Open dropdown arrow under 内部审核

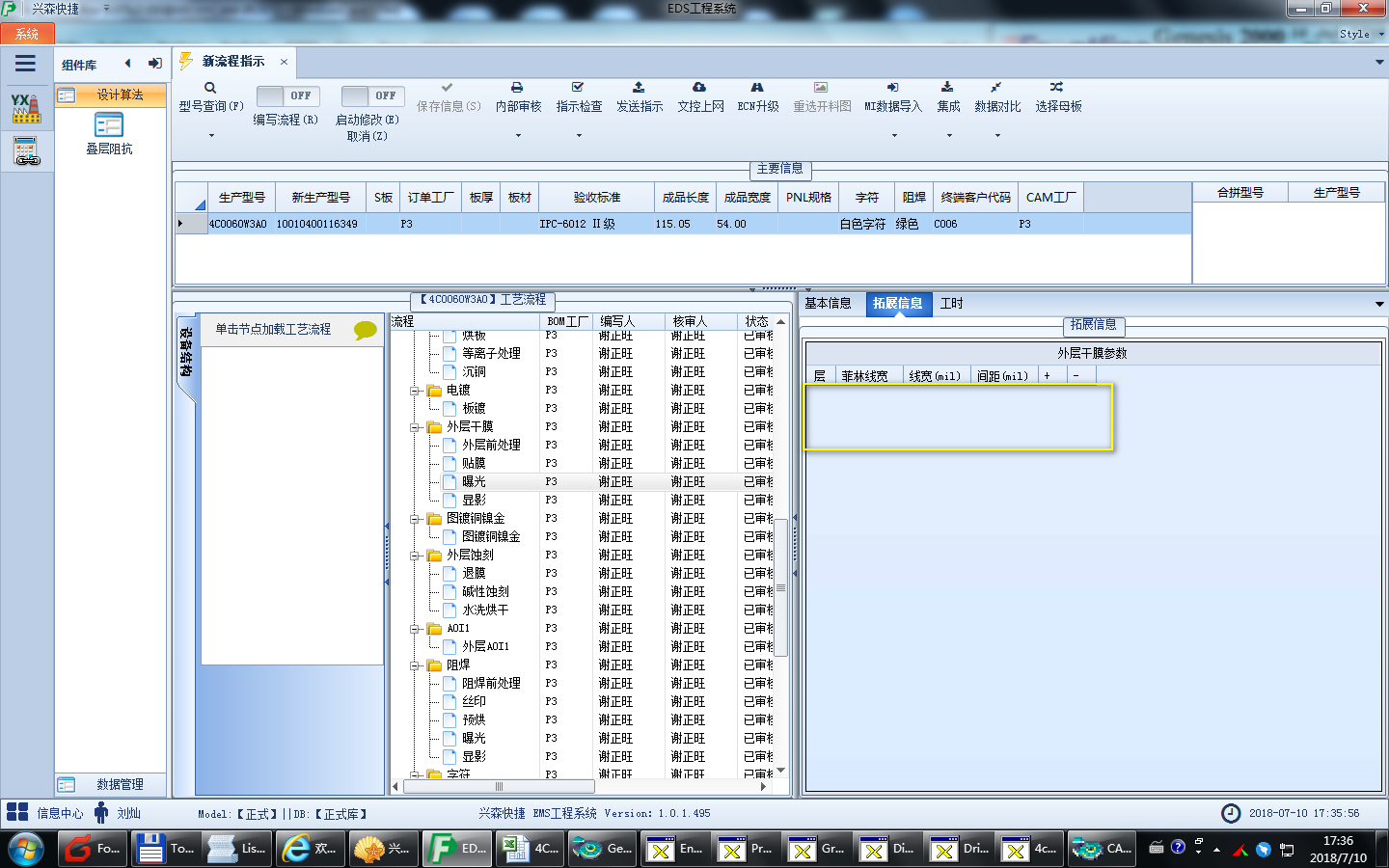click(x=518, y=135)
